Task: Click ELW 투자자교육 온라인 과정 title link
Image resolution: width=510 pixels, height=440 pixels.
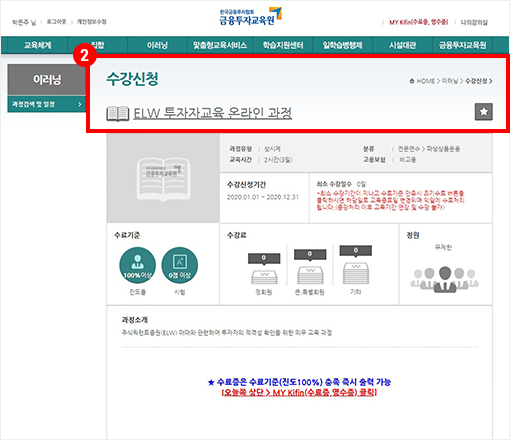Action: point(213,113)
